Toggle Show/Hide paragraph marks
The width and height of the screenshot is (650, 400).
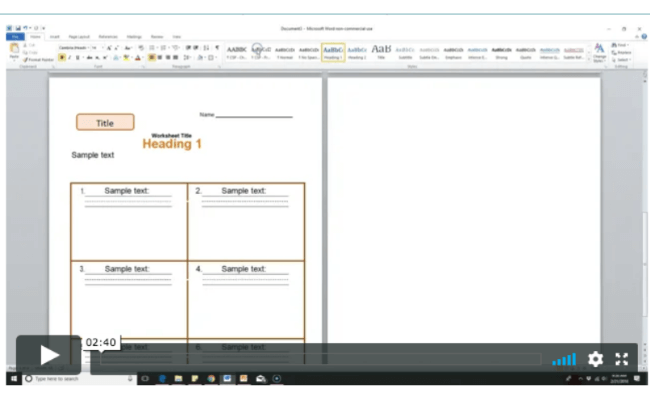pos(217,48)
